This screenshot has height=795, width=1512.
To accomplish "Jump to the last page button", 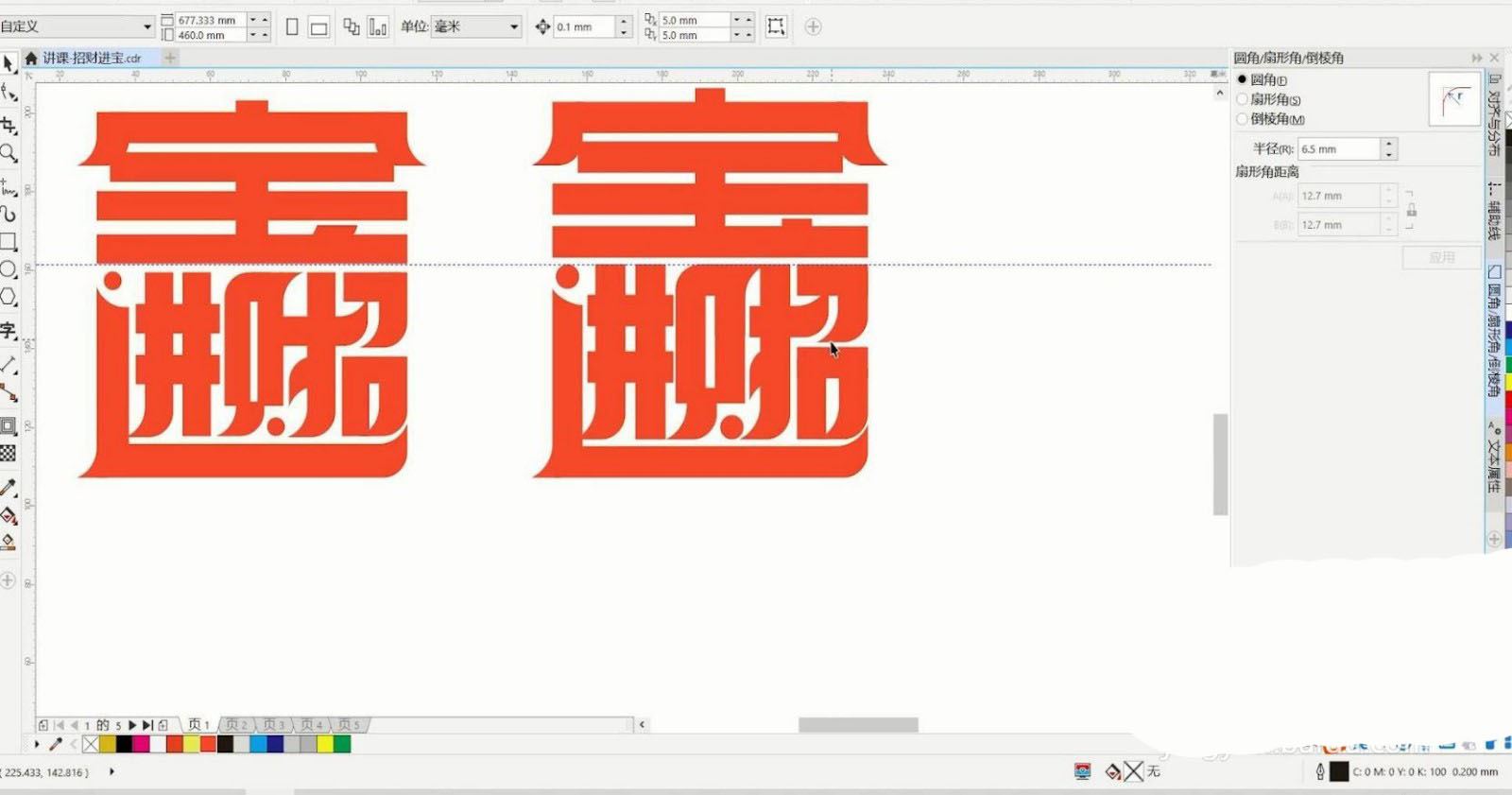I will (x=147, y=725).
